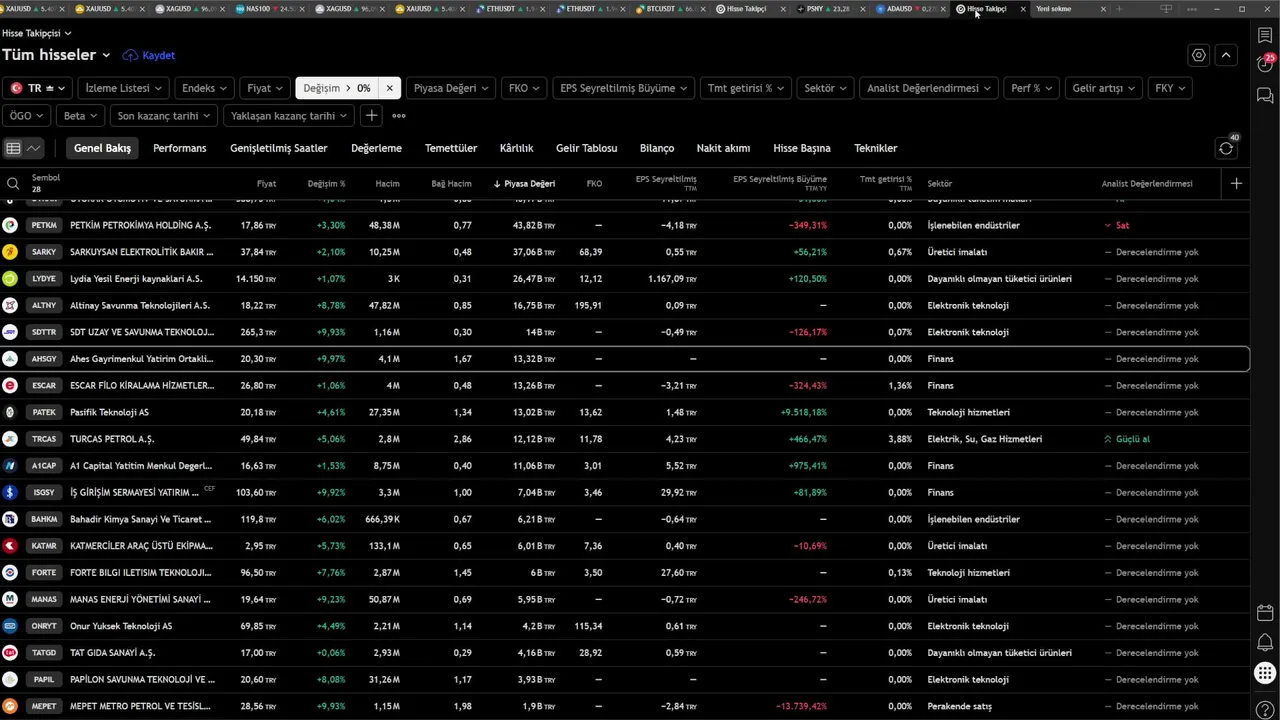Remove the Değişim filter with X
This screenshot has height=720, width=1280.
pos(389,88)
